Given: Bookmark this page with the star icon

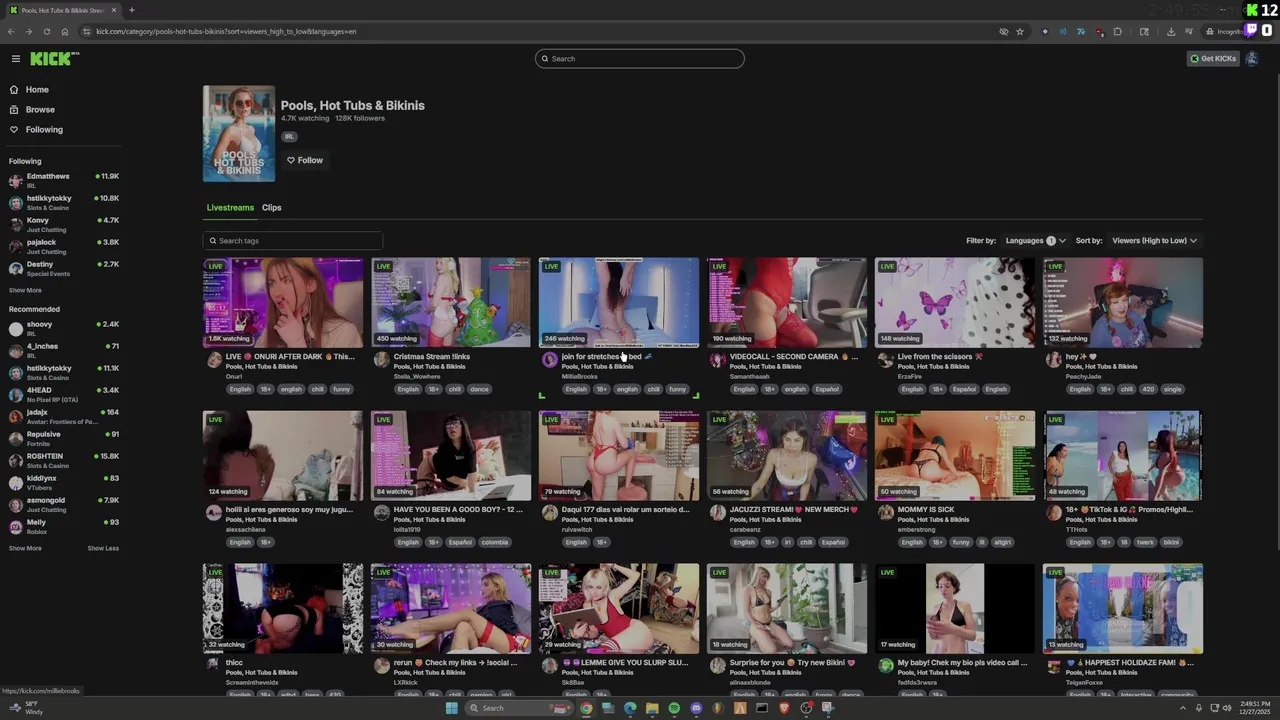Looking at the screenshot, I should coord(1020,32).
